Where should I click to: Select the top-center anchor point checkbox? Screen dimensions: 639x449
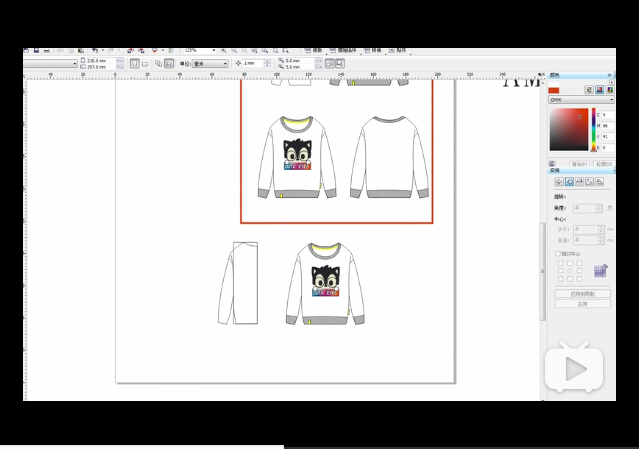point(570,263)
